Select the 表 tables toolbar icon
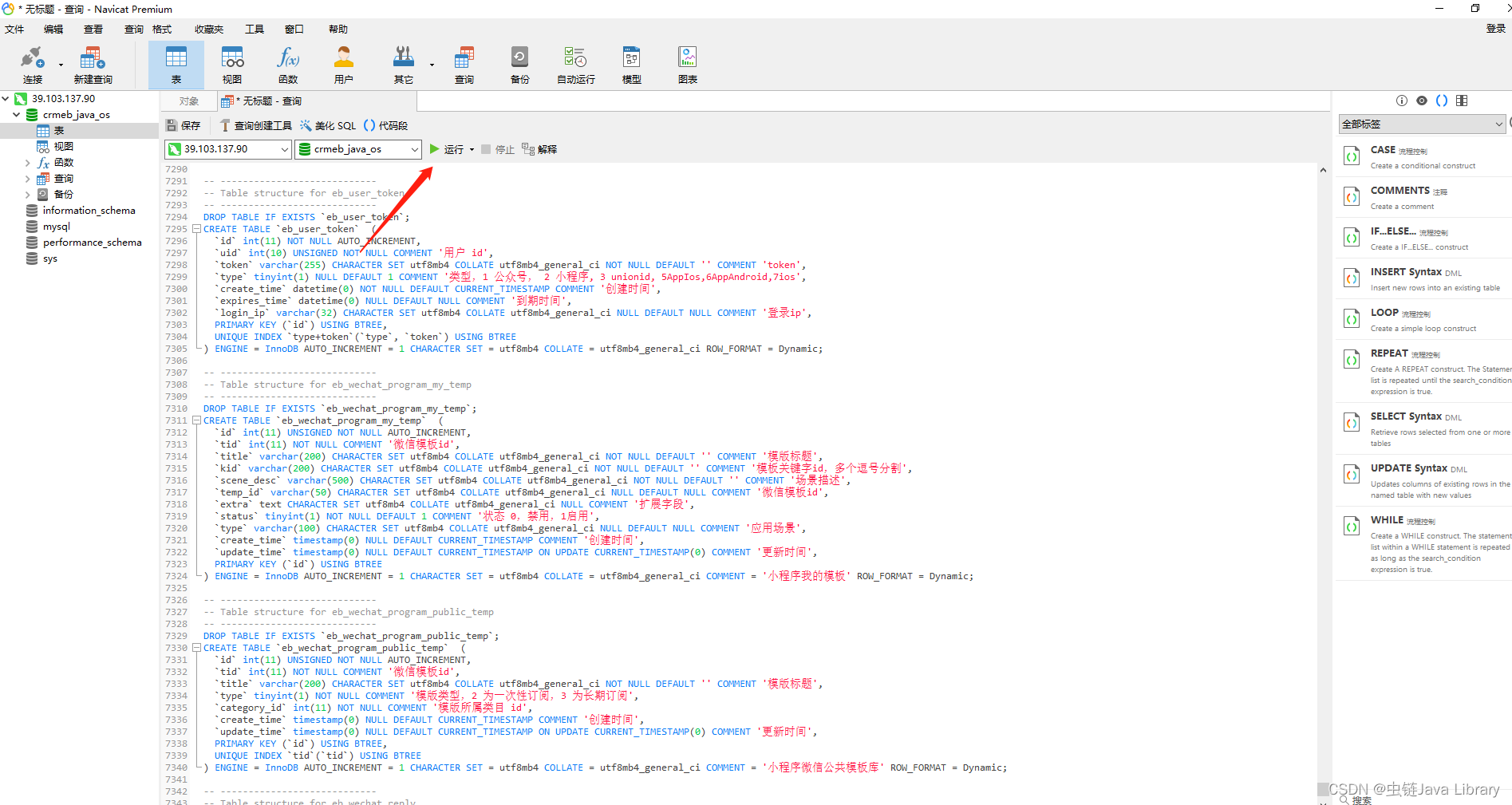Viewport: 1512px width, 805px height. [176, 65]
